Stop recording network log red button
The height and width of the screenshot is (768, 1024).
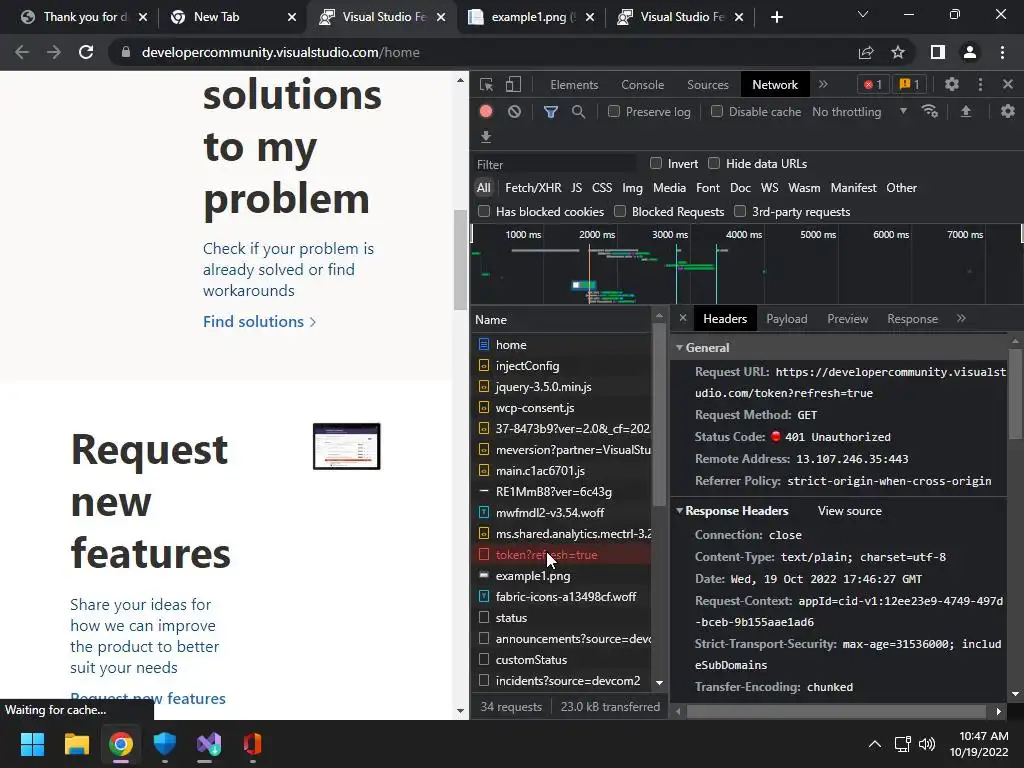486,112
